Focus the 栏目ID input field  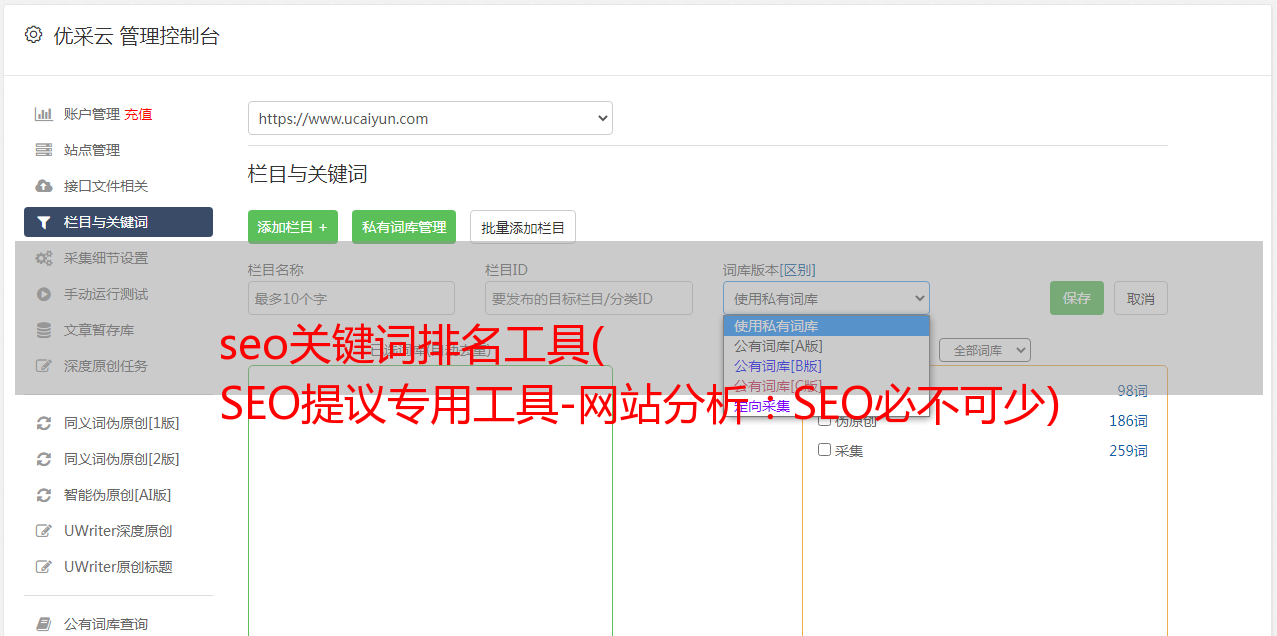(589, 298)
